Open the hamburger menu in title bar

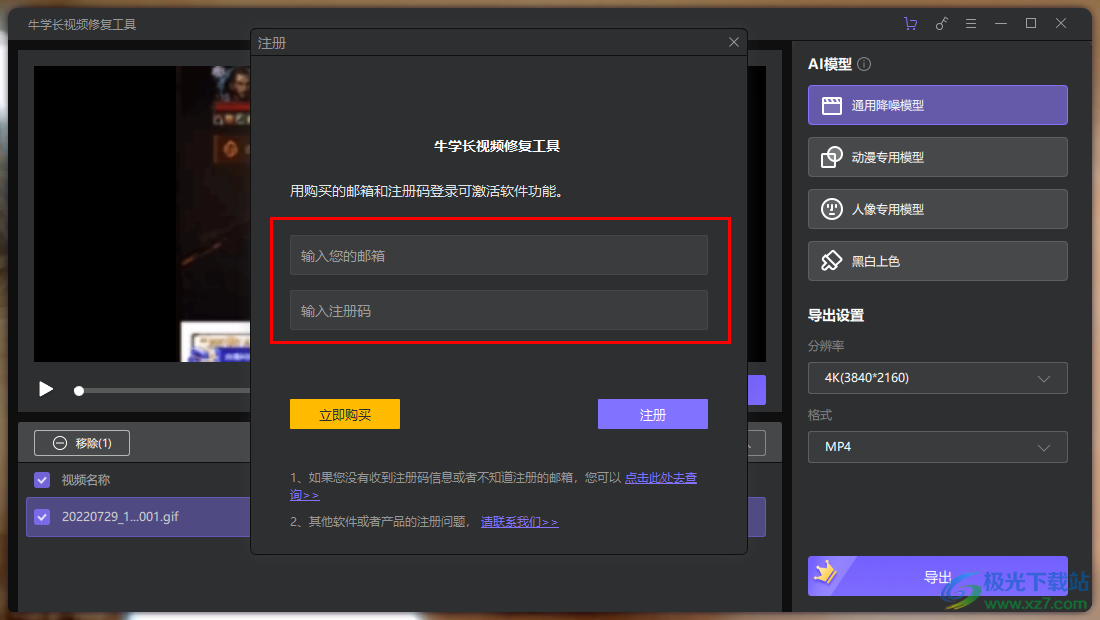click(x=971, y=24)
